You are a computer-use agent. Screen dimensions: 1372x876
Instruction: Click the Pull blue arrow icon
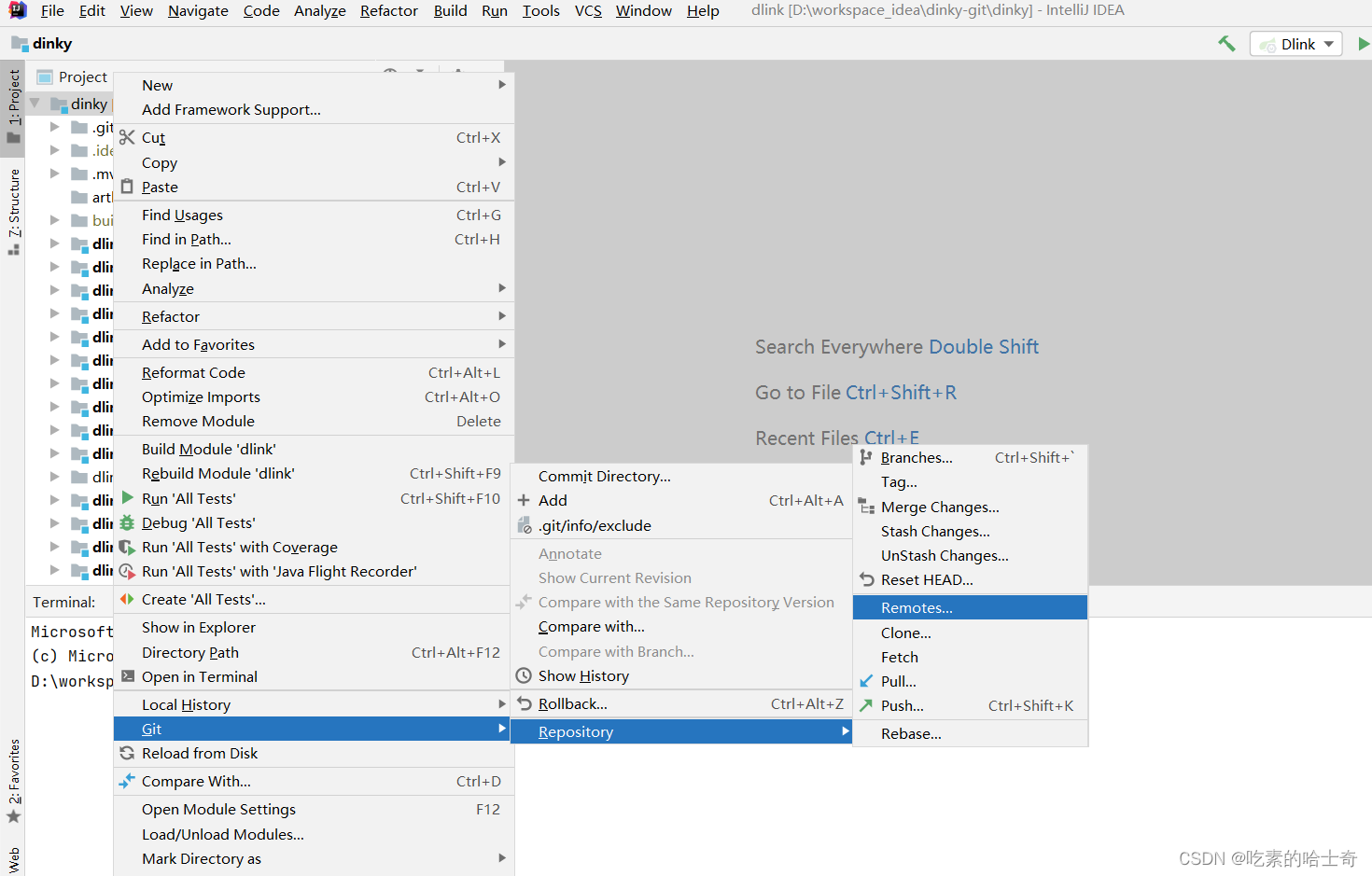click(x=866, y=681)
